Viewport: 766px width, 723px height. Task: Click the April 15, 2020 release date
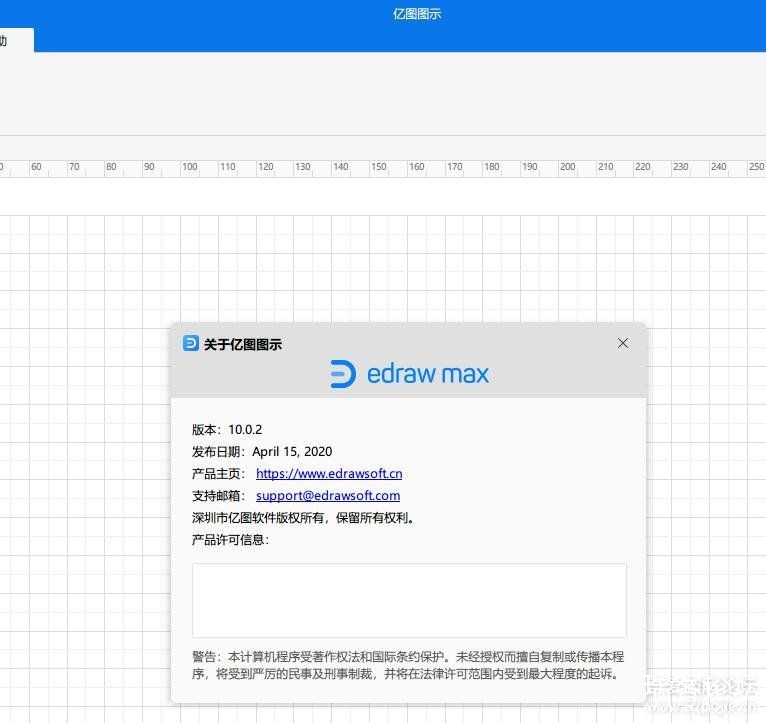coord(291,451)
